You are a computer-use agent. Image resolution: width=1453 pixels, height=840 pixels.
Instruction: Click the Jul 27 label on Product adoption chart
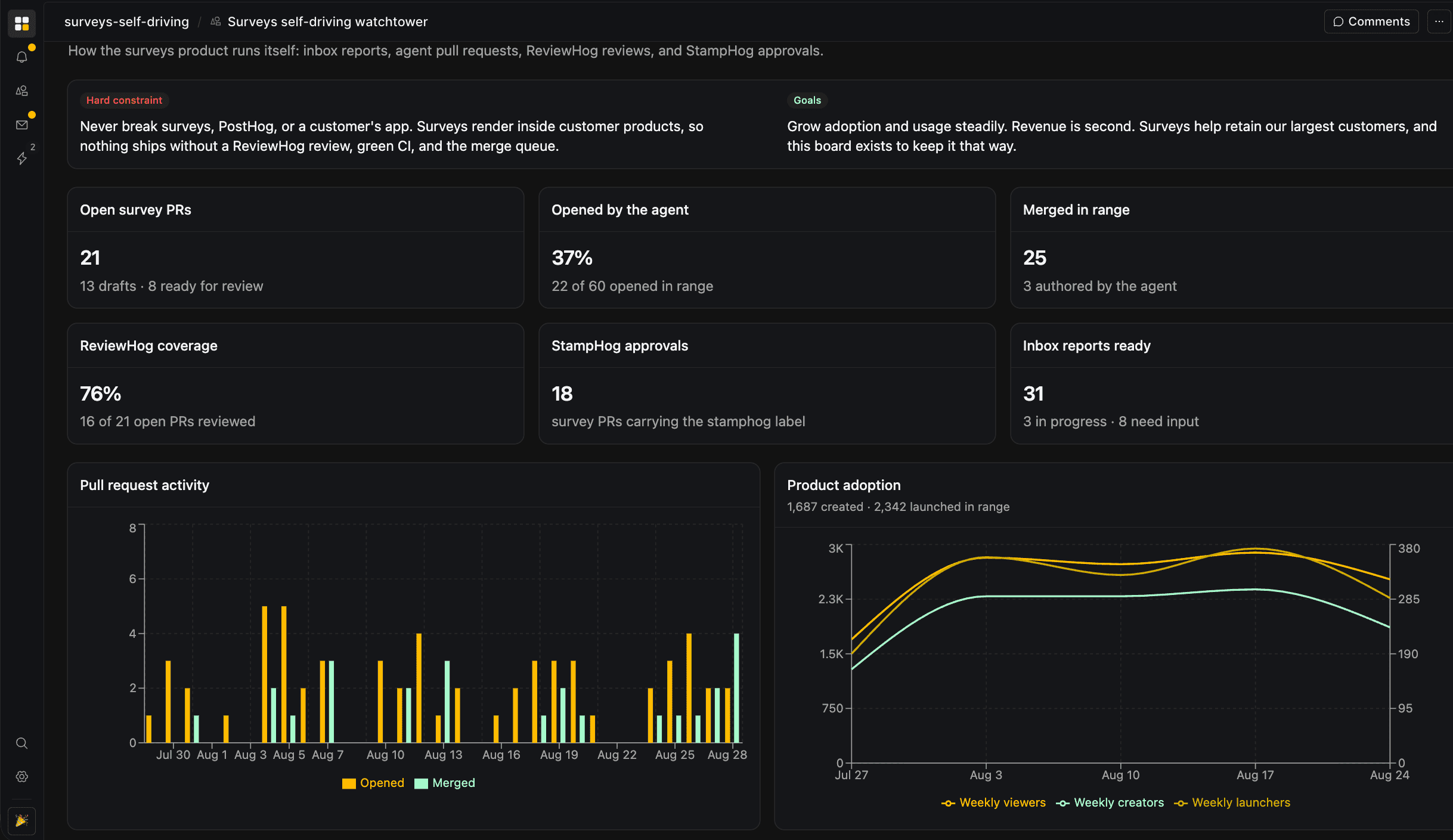point(851,775)
